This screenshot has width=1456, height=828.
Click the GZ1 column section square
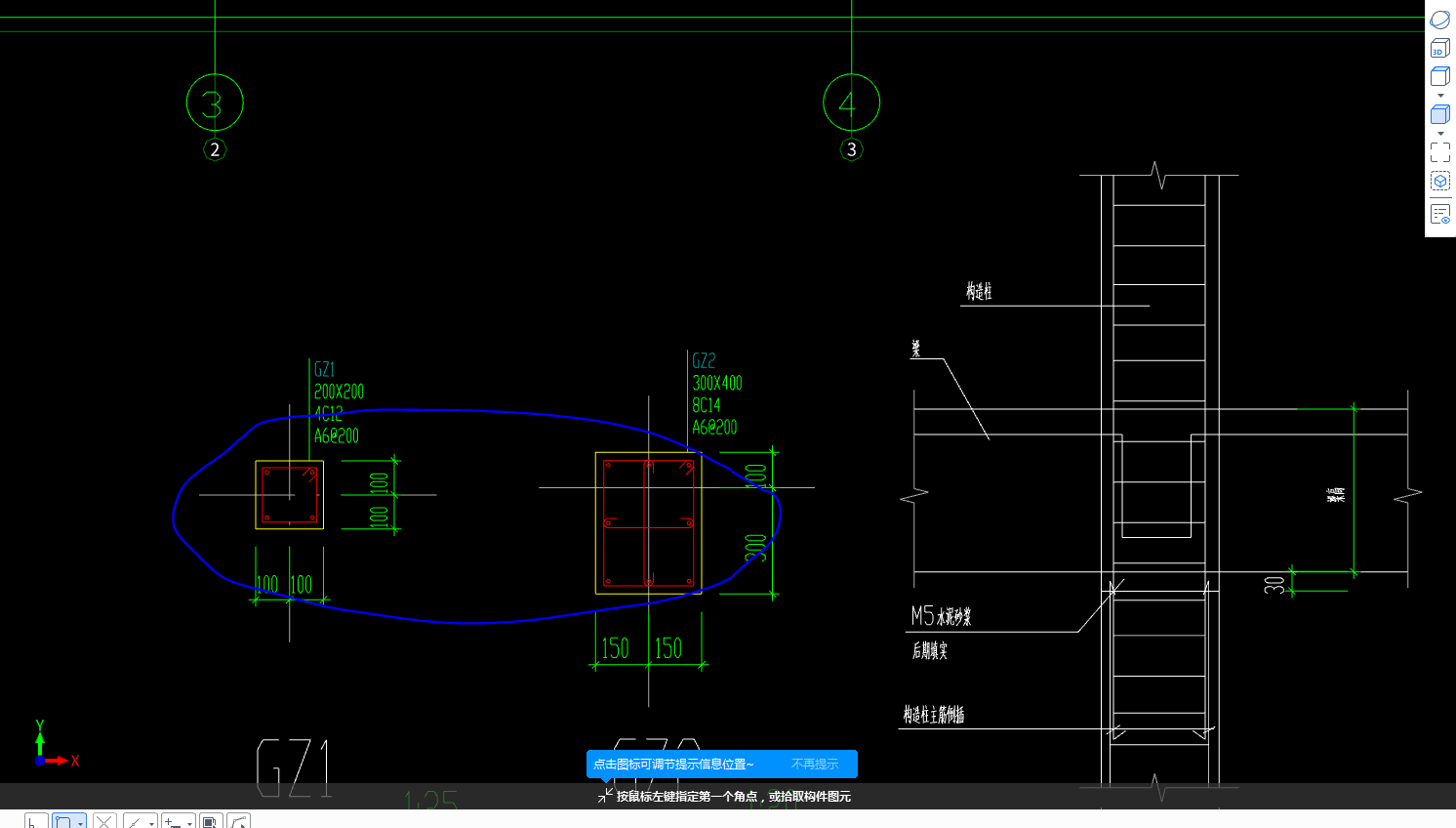pyautogui.click(x=290, y=495)
